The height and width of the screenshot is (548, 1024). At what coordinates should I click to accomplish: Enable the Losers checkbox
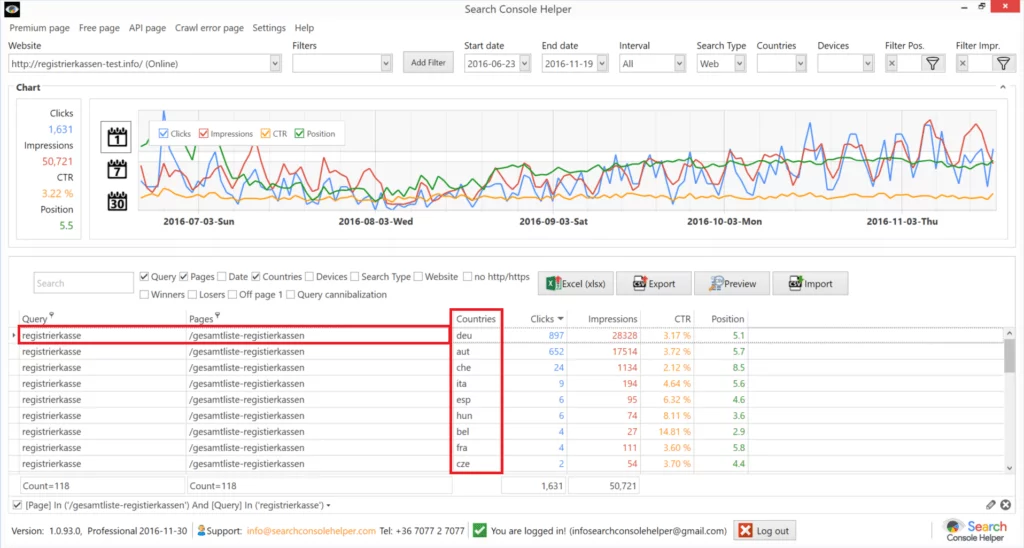pyautogui.click(x=192, y=295)
